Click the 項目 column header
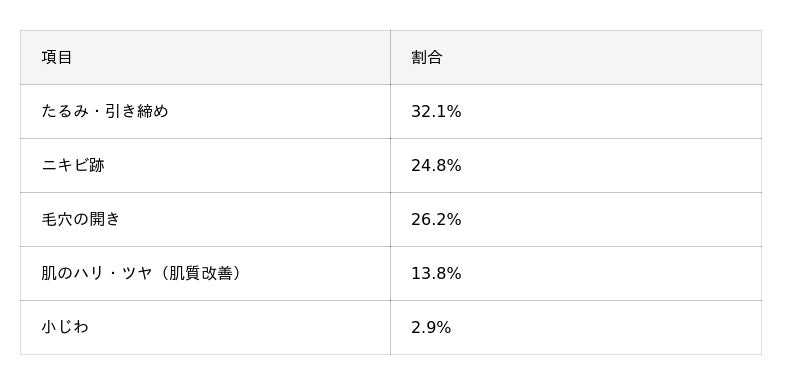The width and height of the screenshot is (800, 385). [x=205, y=58]
